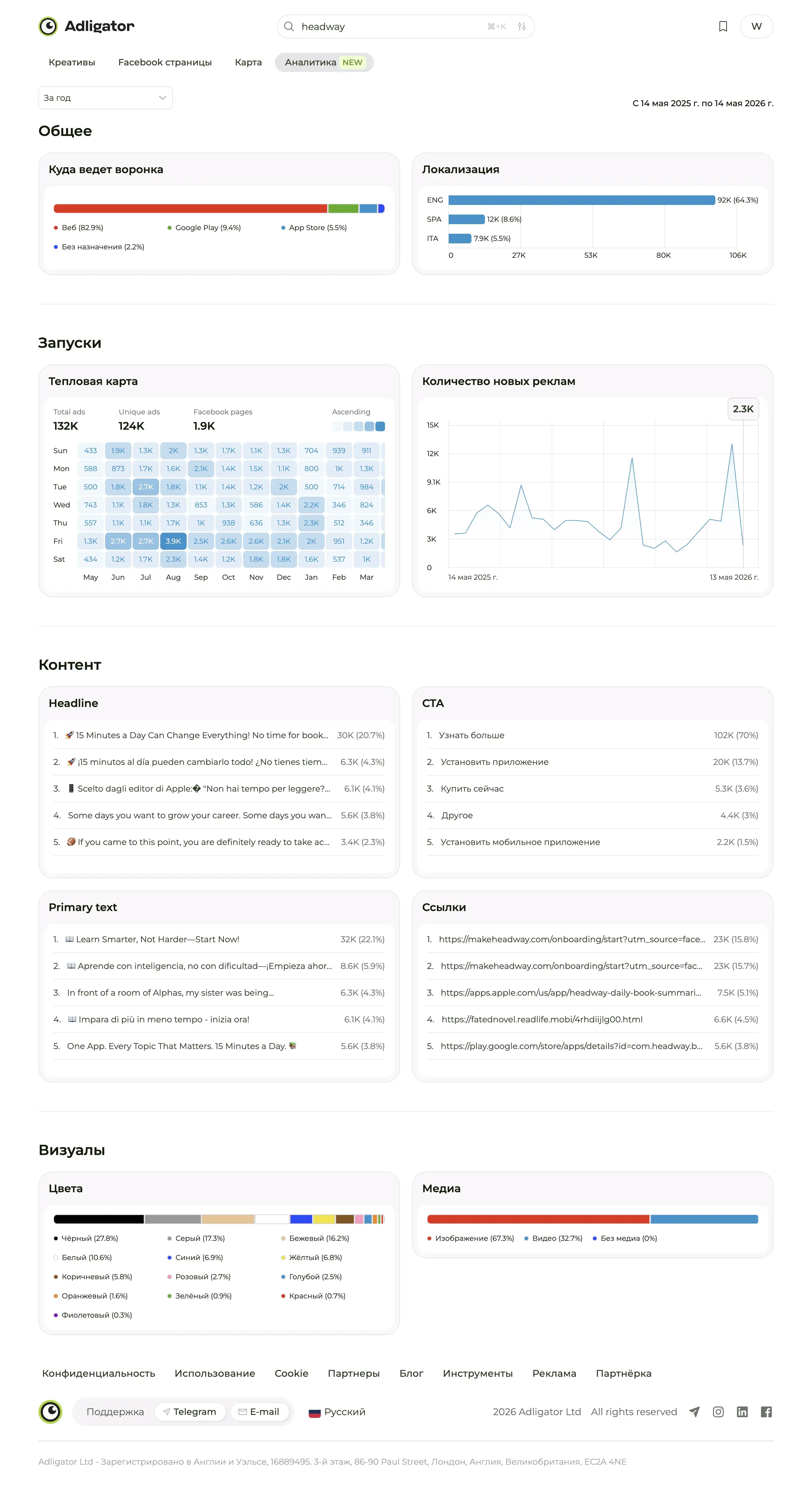Open the Конфиденциальность footer link

coord(98,1373)
